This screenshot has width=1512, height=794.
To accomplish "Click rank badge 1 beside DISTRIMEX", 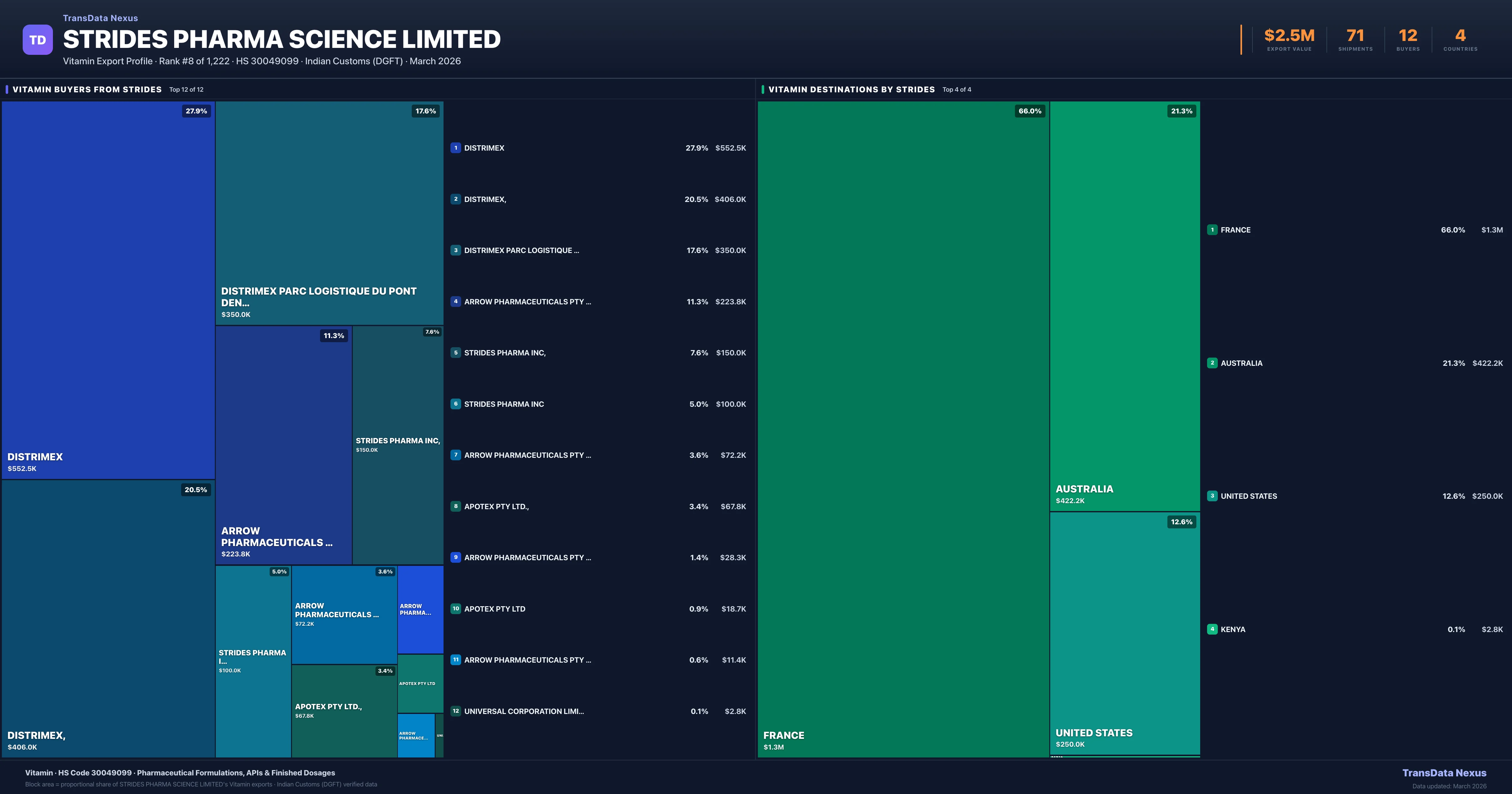I will coord(455,148).
